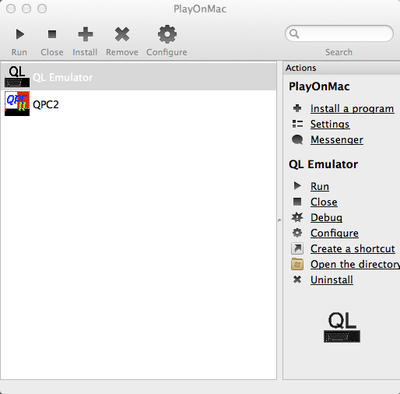Click the splitter handle between list and Actions
This screenshot has height=394, width=400.
point(279,220)
